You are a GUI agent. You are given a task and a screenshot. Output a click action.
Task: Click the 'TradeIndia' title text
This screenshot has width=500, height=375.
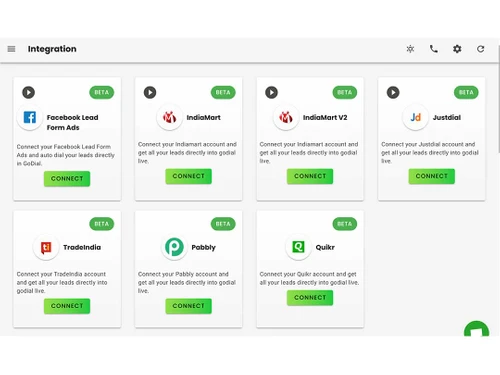tap(82, 247)
